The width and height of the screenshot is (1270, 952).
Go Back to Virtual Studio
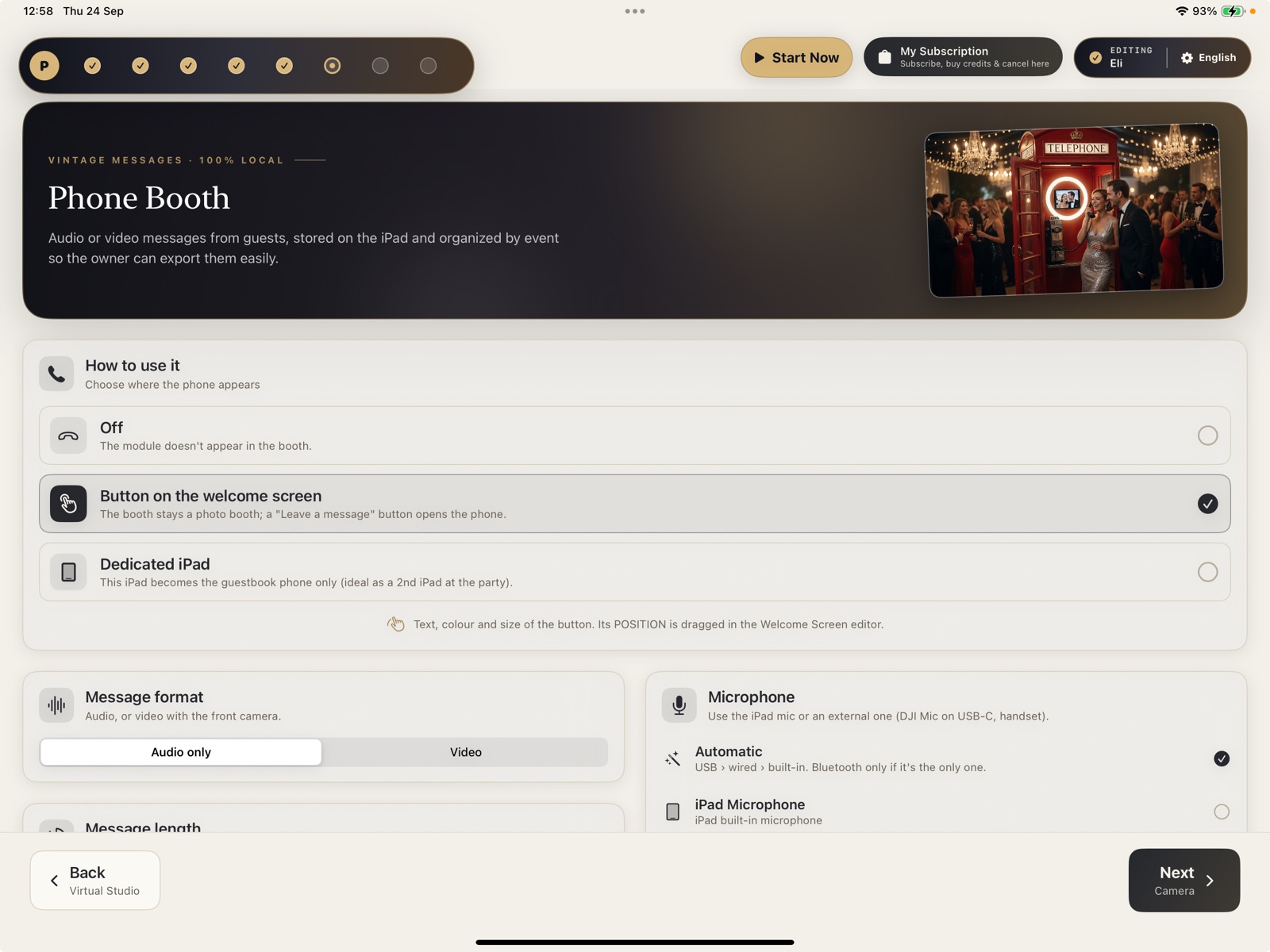[95, 881]
